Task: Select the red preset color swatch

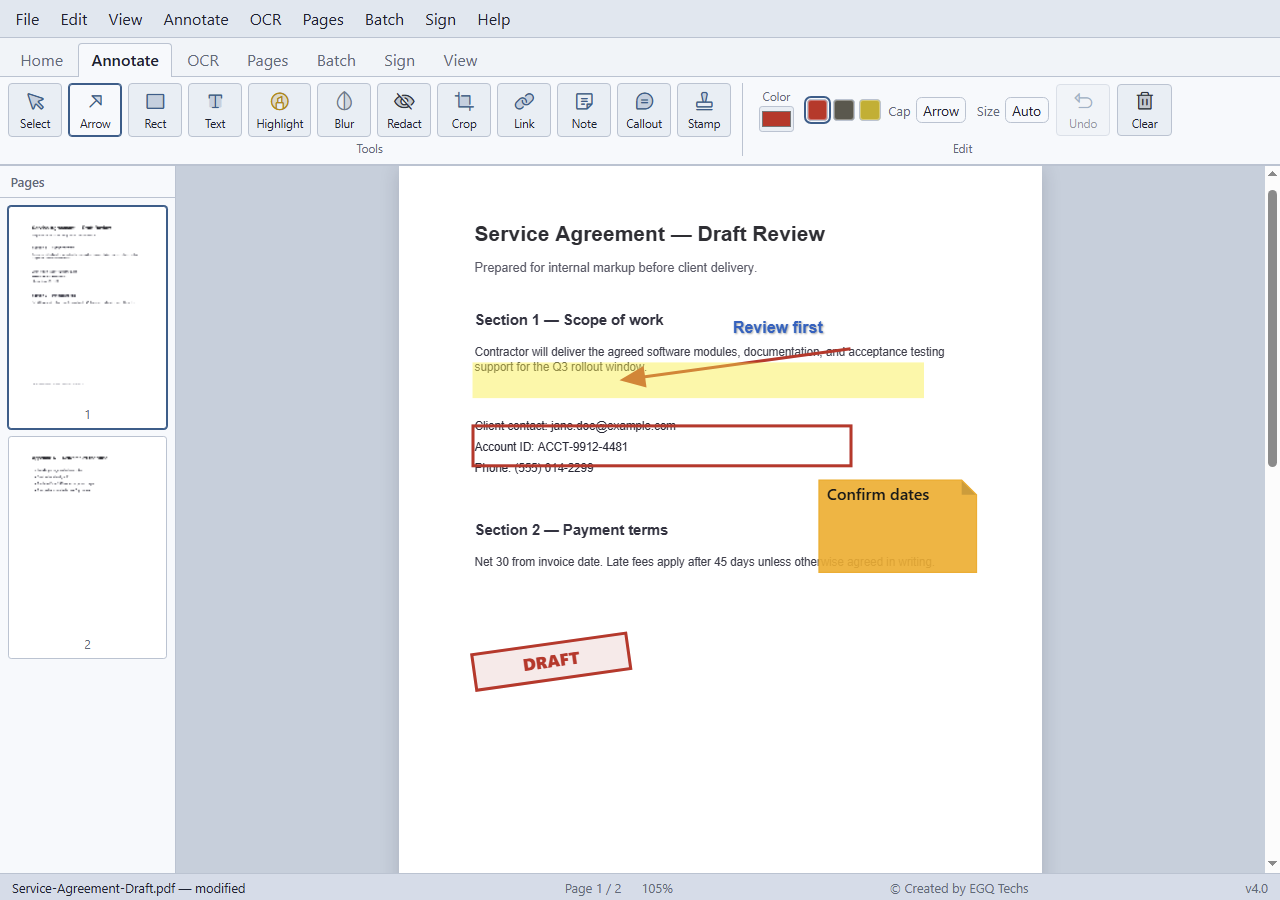Action: [x=817, y=110]
